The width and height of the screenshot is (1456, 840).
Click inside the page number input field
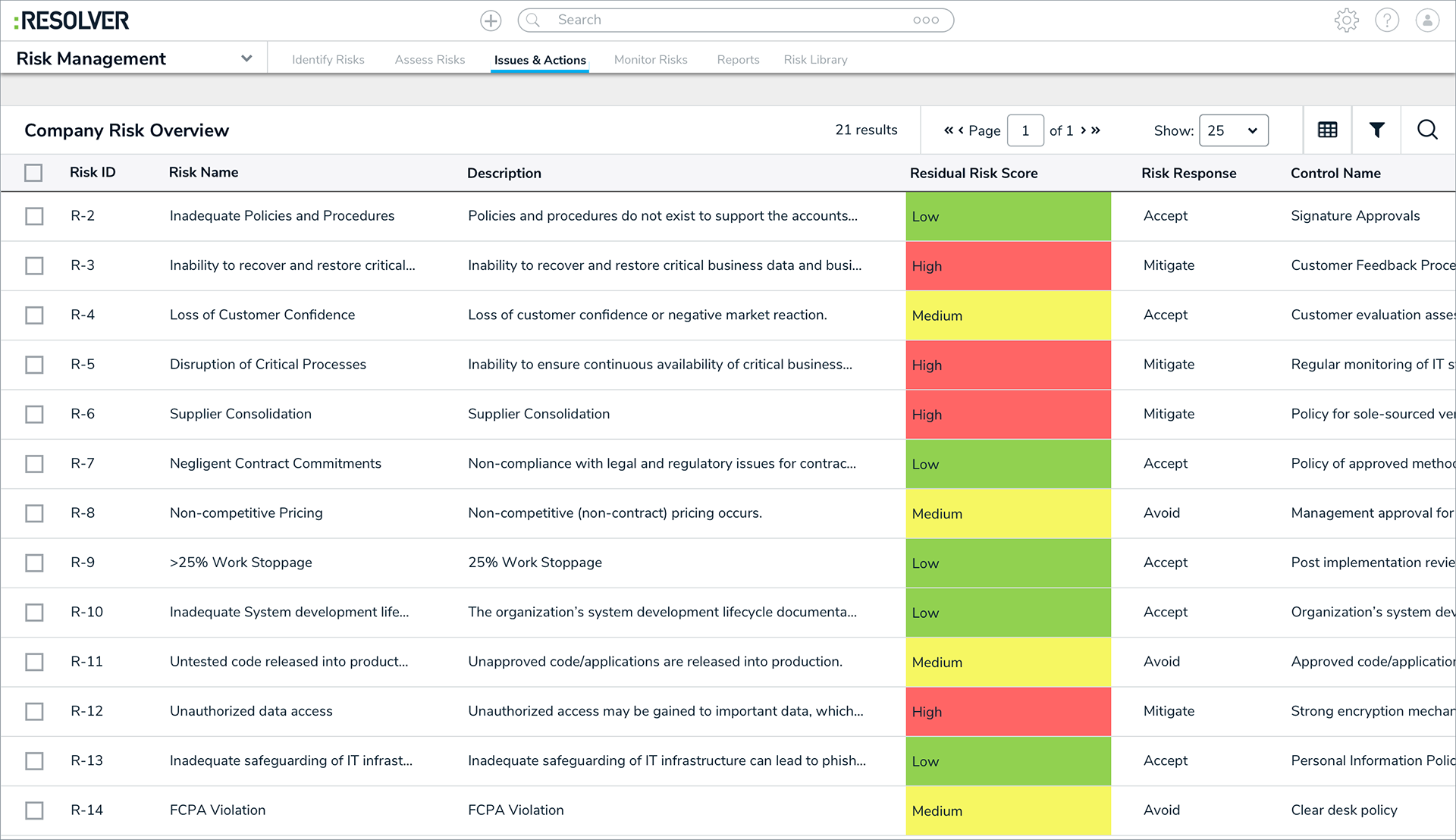tap(1025, 130)
